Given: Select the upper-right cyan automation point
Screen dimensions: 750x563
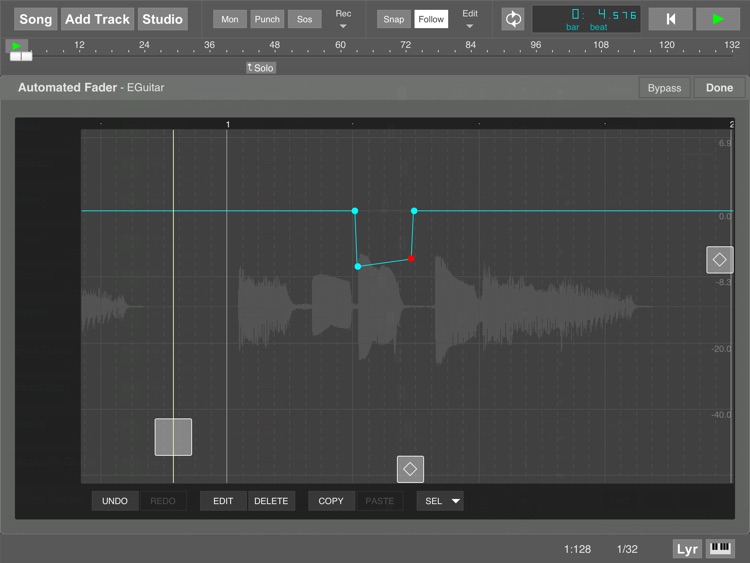Looking at the screenshot, I should click(x=414, y=211).
